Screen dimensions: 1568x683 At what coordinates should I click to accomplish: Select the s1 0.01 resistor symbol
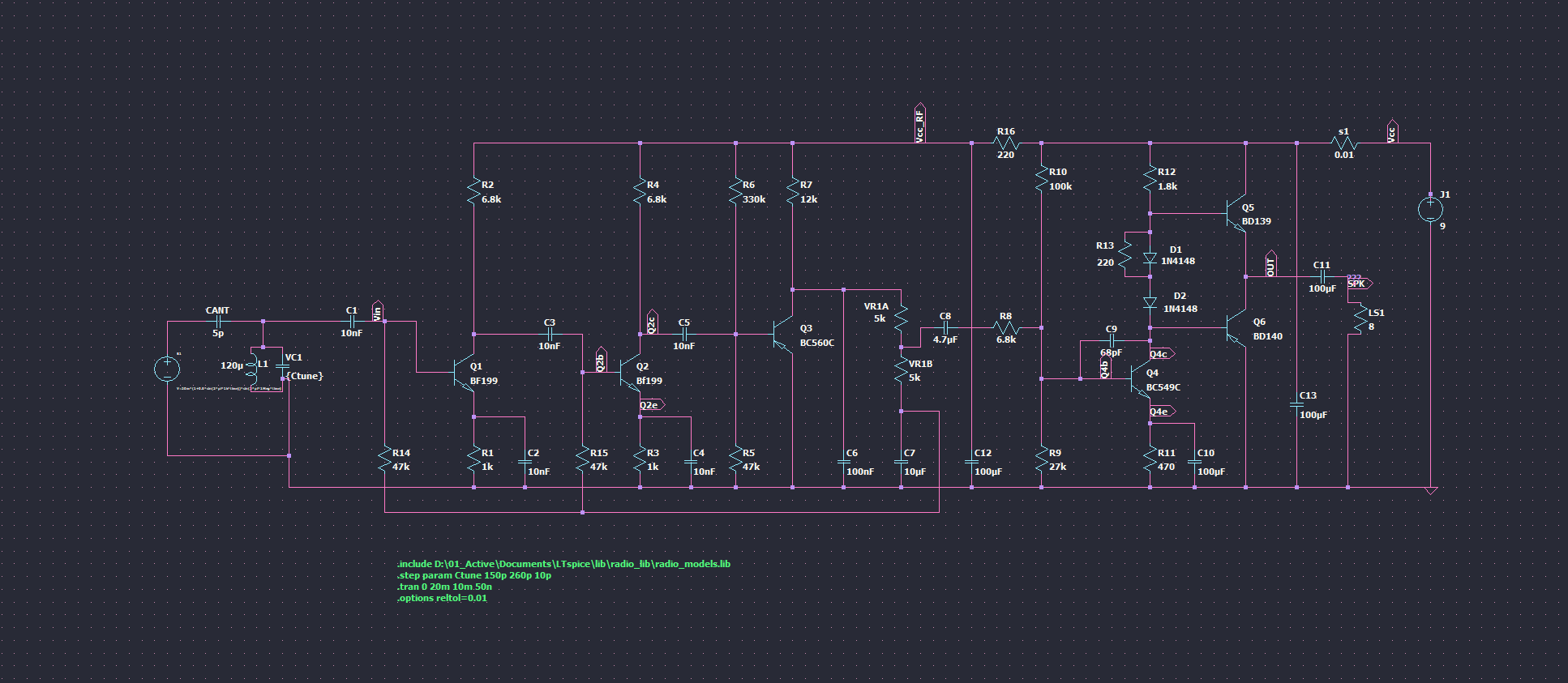click(x=1343, y=143)
